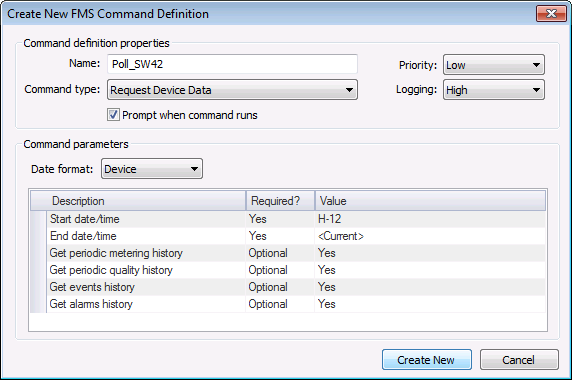Viewport: 572px width, 380px height.
Task: Click Optional cell of metering history row
Action: pyautogui.click(x=280, y=253)
